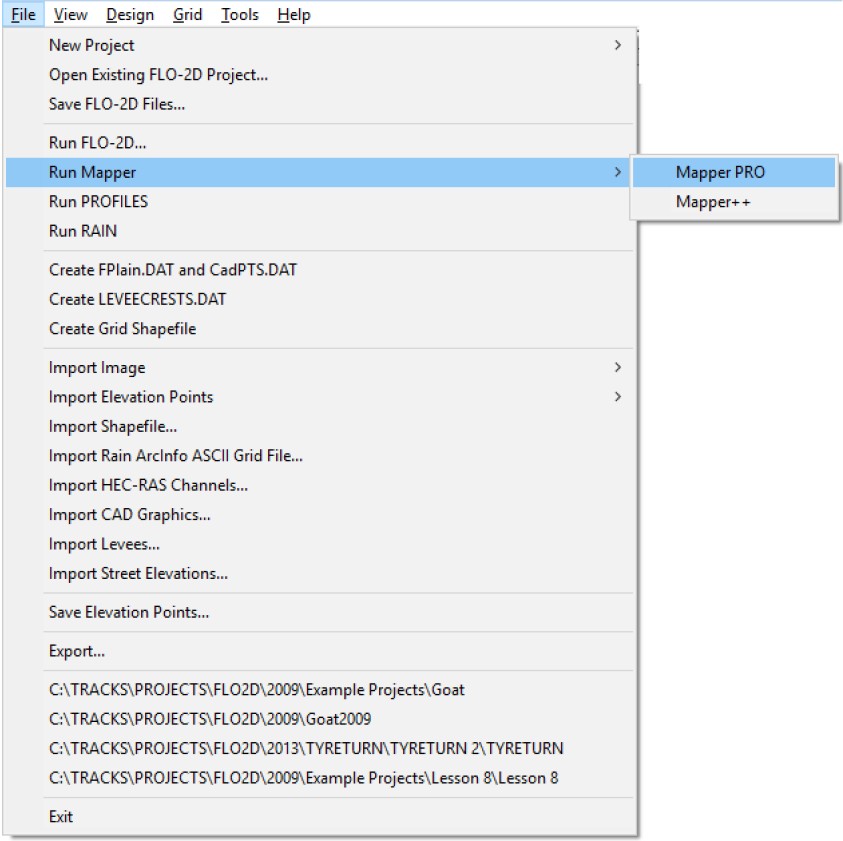Expand the New Project submenu arrow
The height and width of the screenshot is (841, 843).
(x=617, y=45)
